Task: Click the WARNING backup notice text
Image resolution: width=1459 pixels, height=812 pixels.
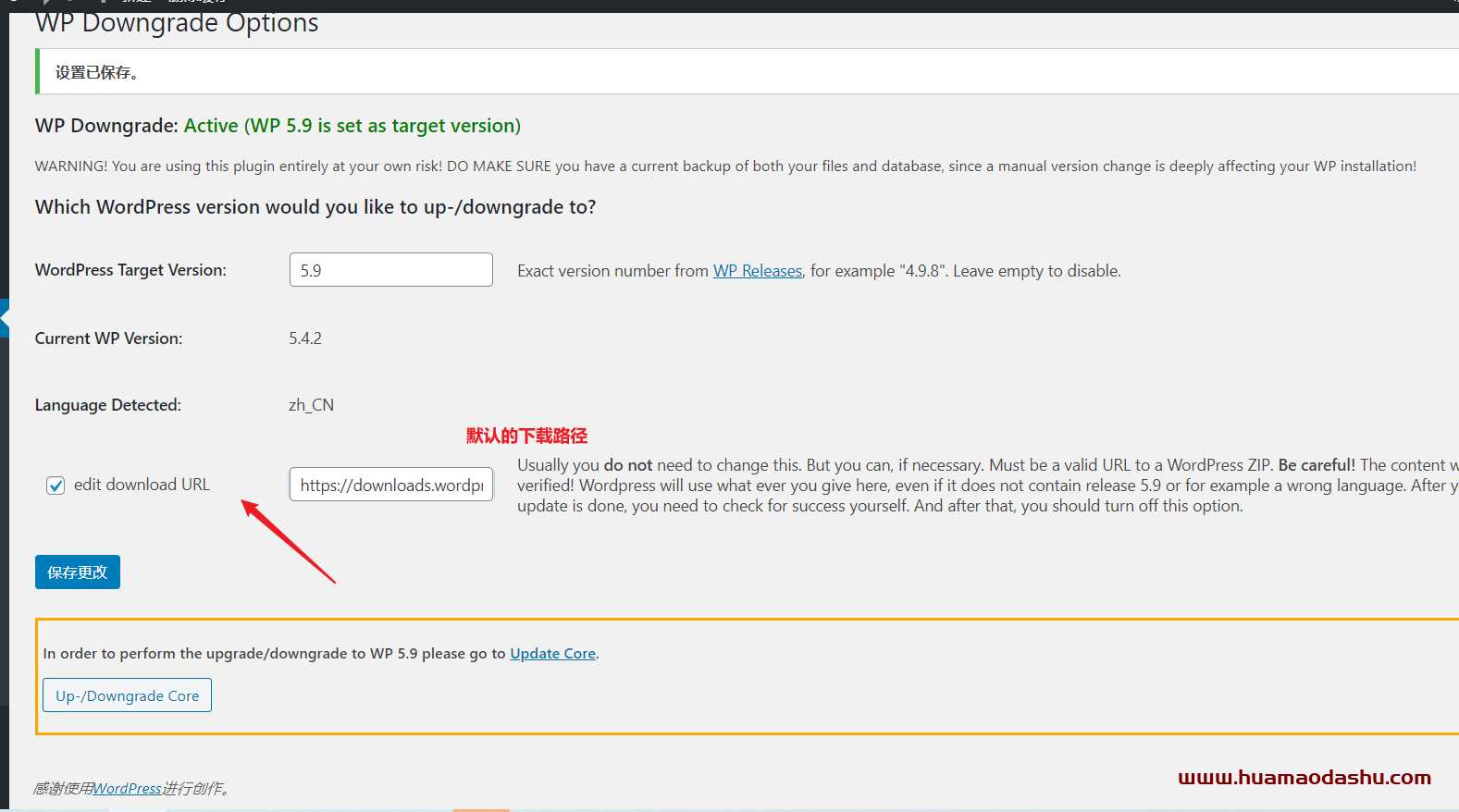Action: [725, 166]
